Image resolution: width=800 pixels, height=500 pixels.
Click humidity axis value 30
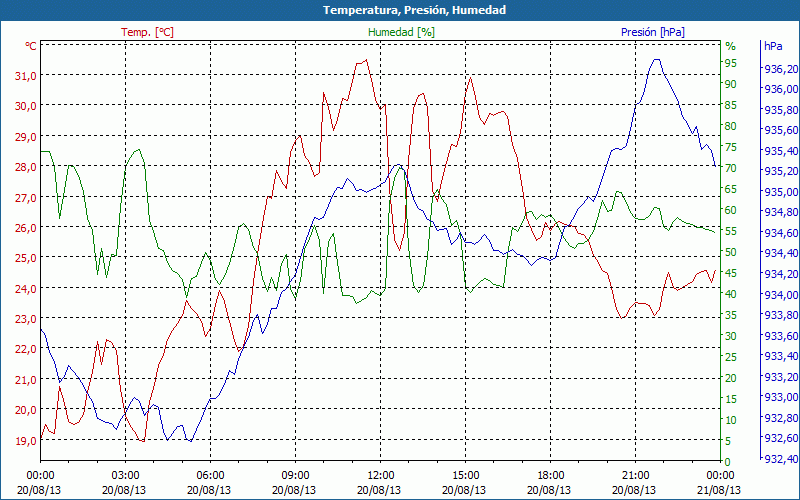731,336
